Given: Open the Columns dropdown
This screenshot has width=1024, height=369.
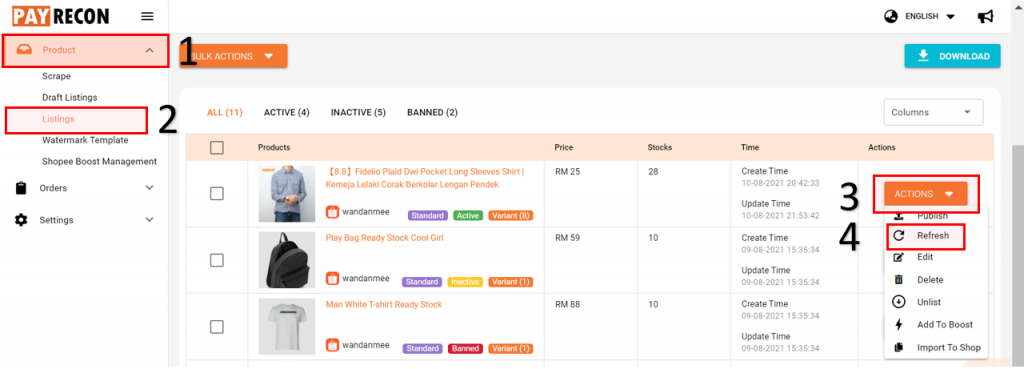Looking at the screenshot, I should coord(933,112).
